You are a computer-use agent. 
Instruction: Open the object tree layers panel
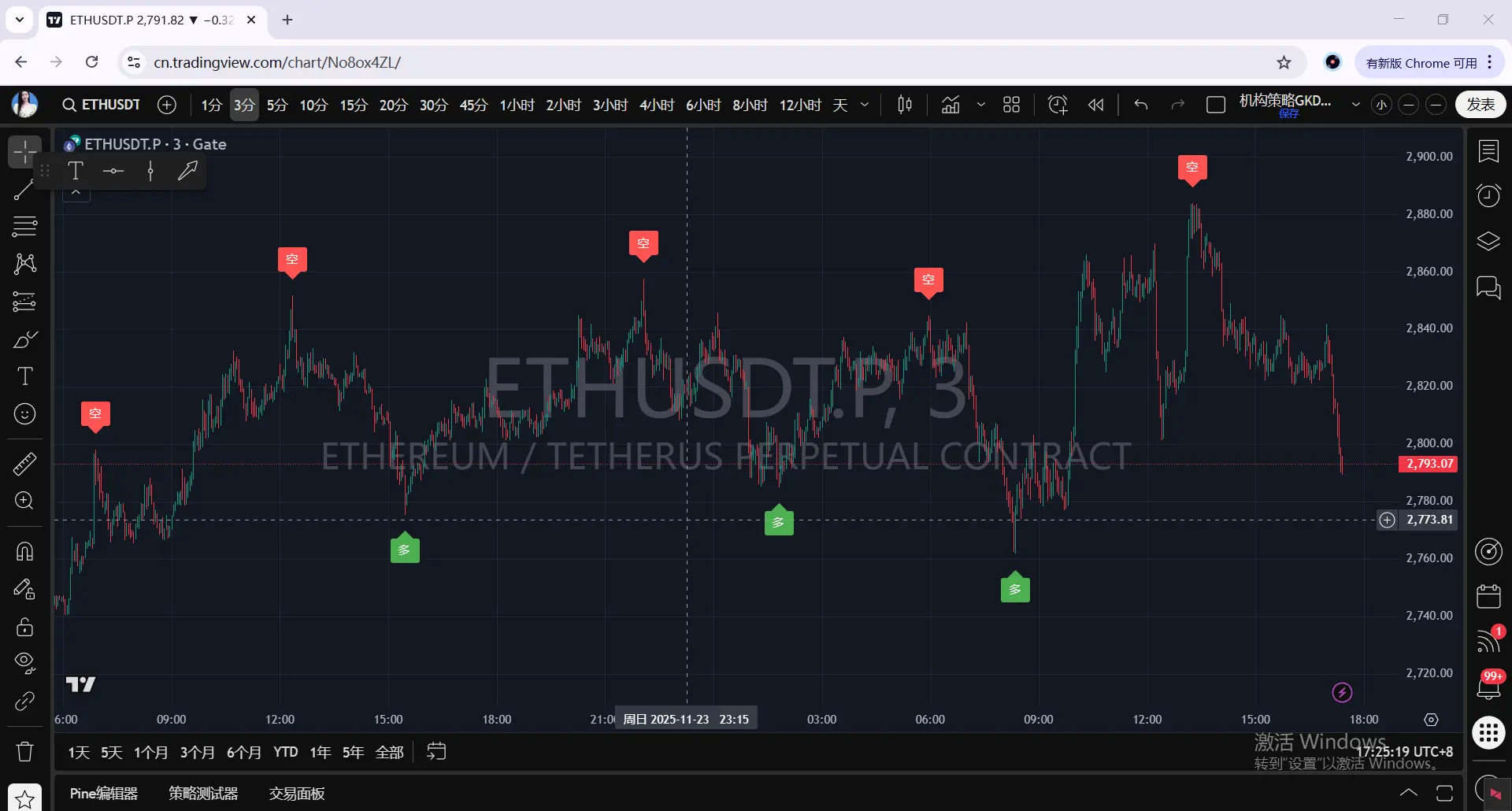point(1488,241)
